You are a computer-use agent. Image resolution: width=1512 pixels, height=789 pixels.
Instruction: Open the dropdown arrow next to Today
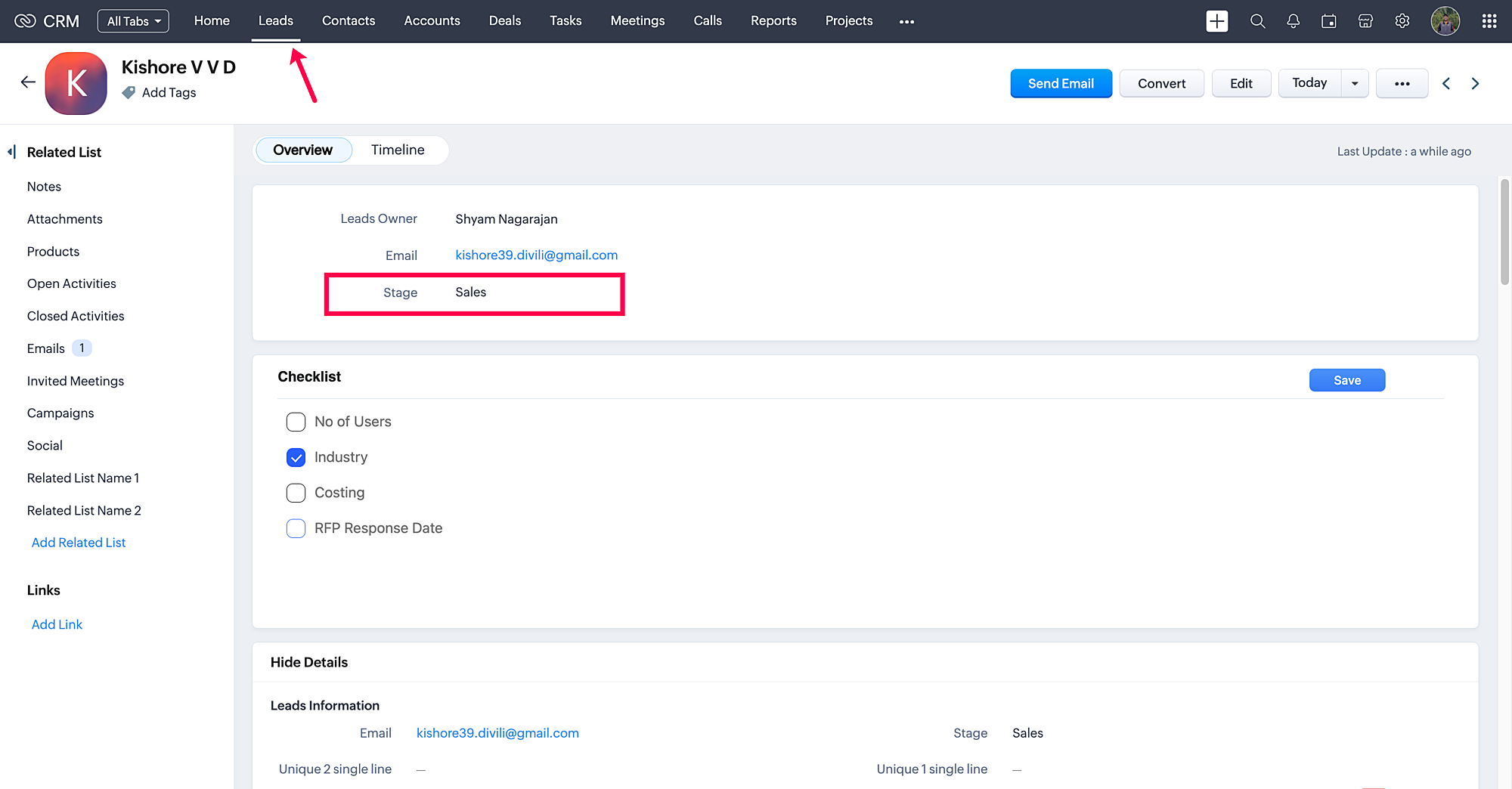point(1355,84)
